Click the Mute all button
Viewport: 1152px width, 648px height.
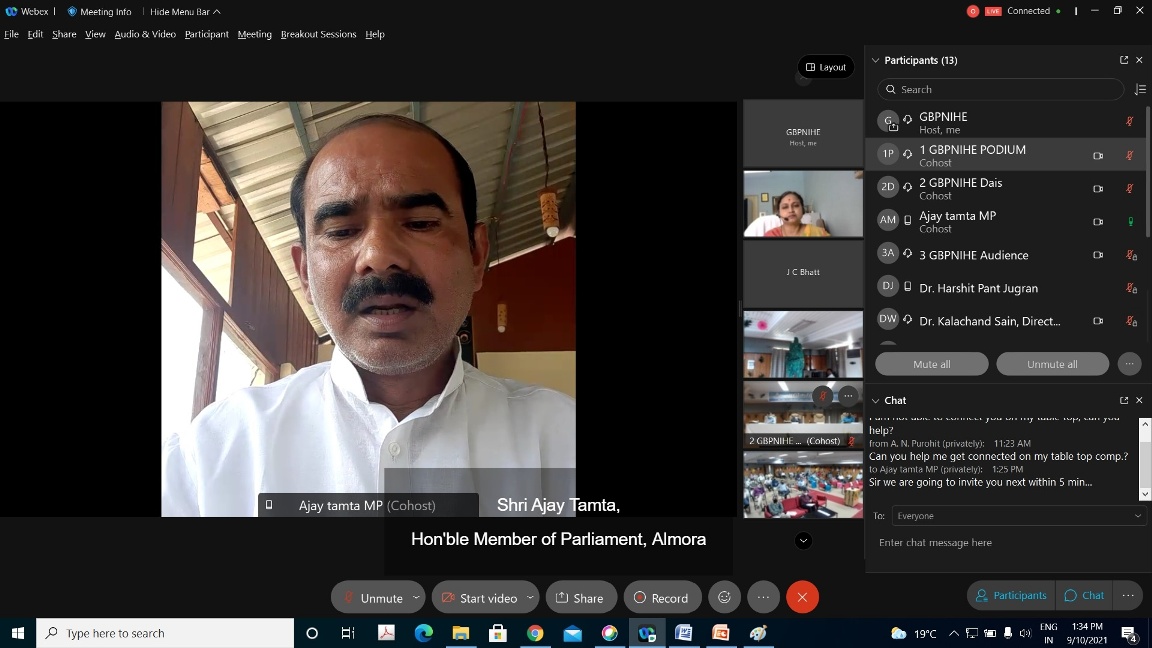(x=931, y=364)
